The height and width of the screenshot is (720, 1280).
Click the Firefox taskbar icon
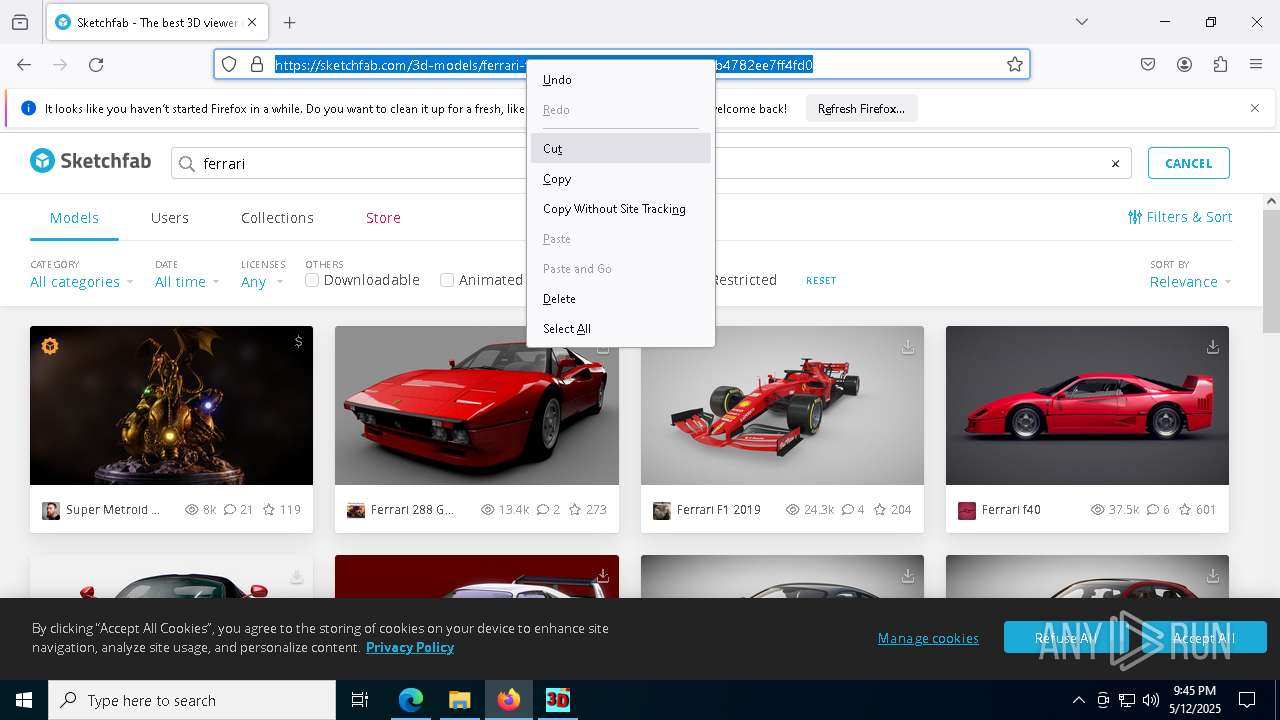[508, 700]
